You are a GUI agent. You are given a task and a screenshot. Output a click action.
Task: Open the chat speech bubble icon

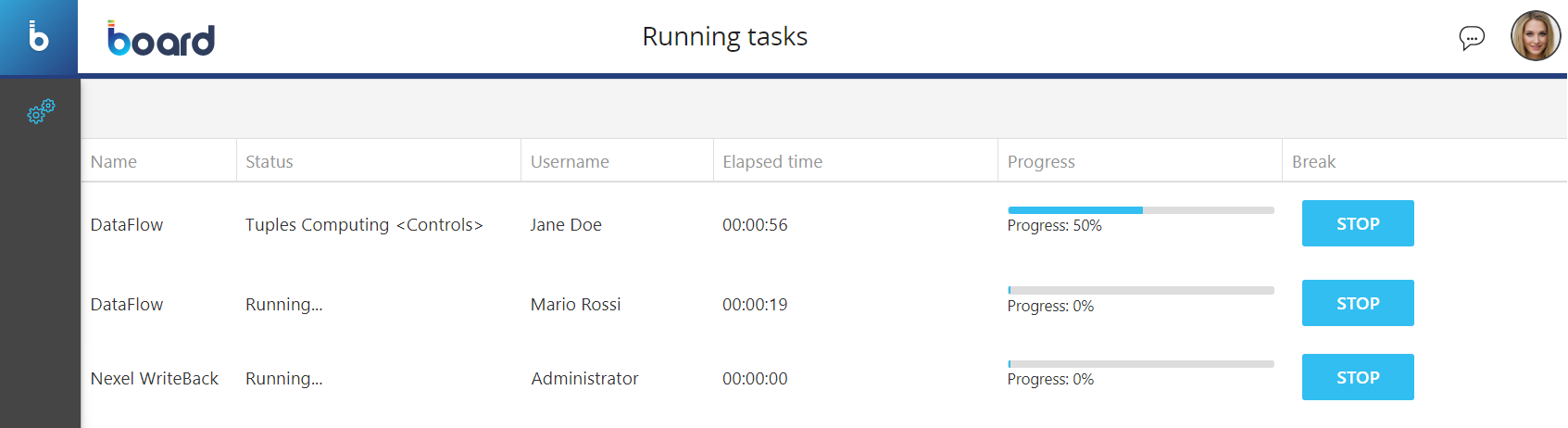pos(1472,37)
